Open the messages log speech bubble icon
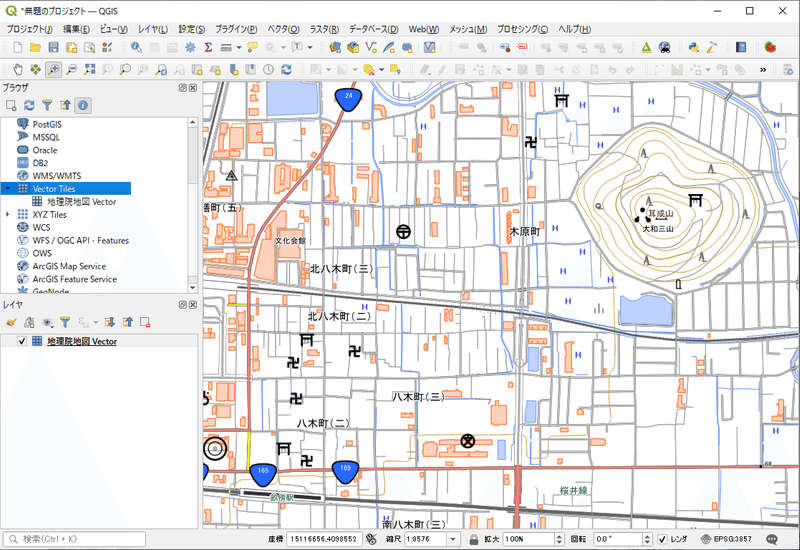The width and height of the screenshot is (800, 550). pyautogui.click(x=772, y=539)
